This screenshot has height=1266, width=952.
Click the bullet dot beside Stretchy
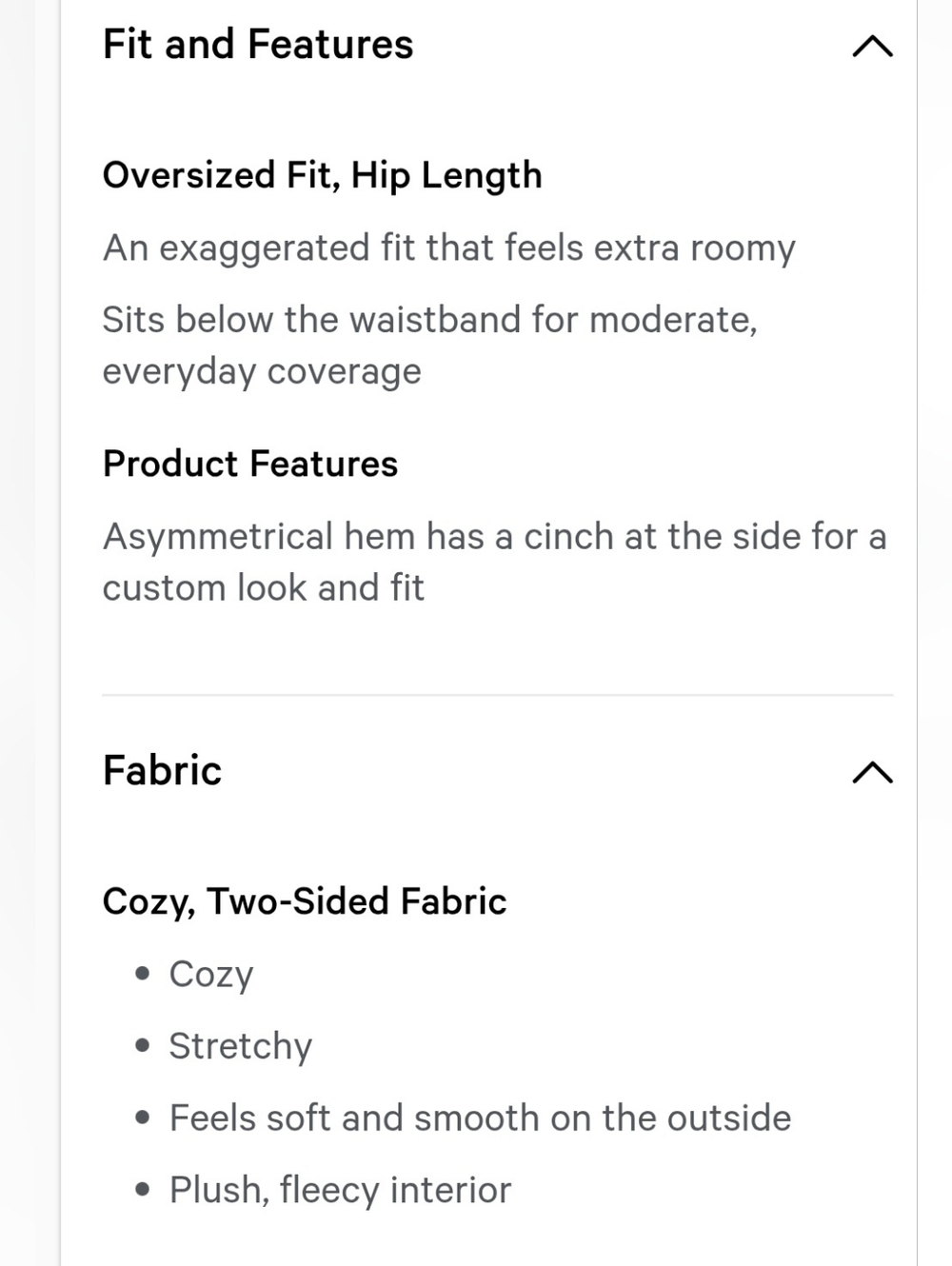pyautogui.click(x=143, y=1046)
